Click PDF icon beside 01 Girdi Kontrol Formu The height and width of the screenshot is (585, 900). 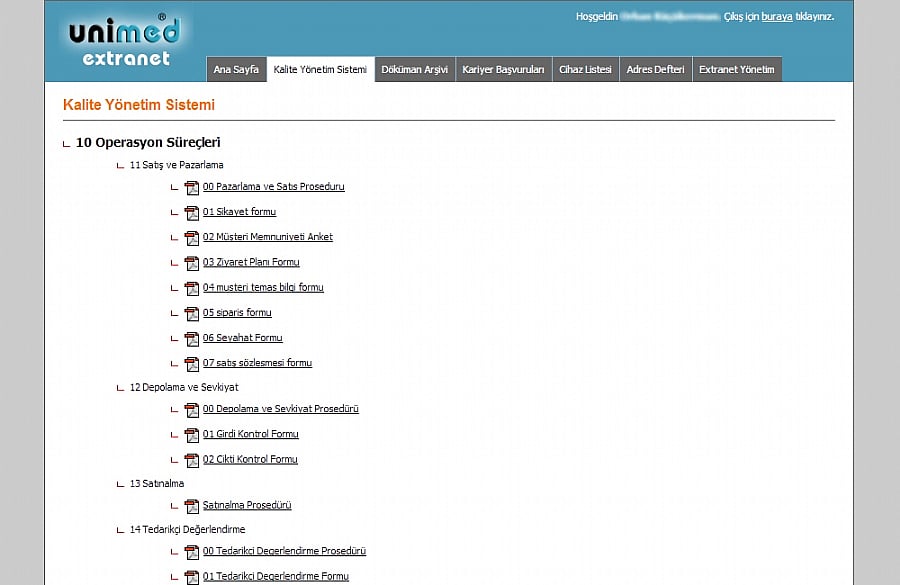point(192,436)
